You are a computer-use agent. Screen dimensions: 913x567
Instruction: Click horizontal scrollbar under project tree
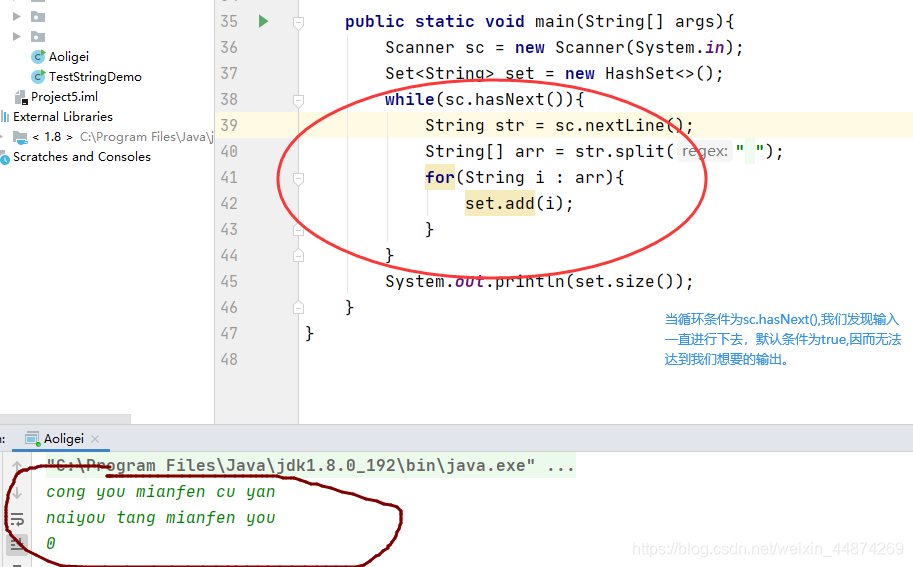click(65, 419)
